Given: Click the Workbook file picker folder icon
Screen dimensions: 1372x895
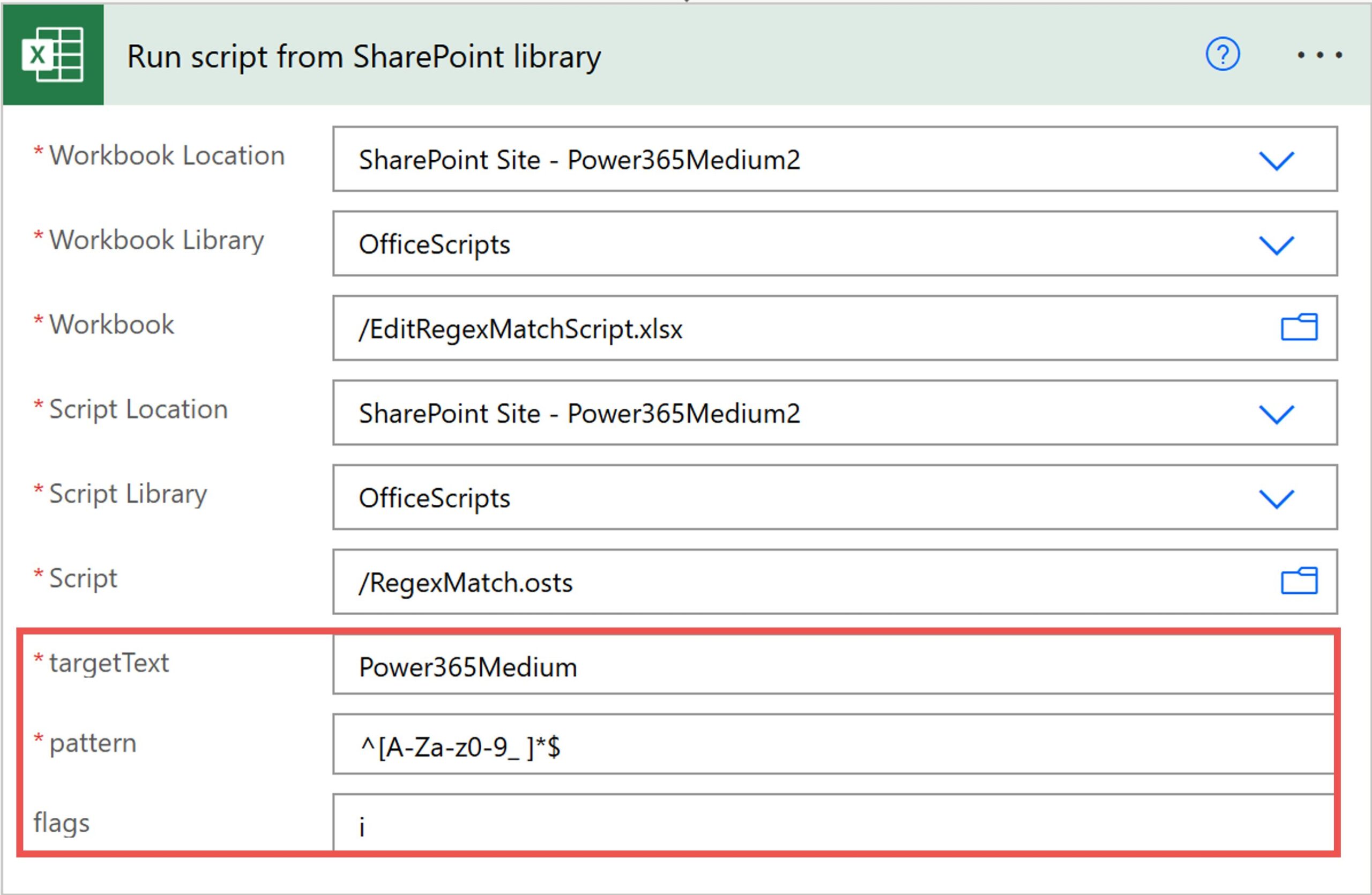Looking at the screenshot, I should (1299, 328).
